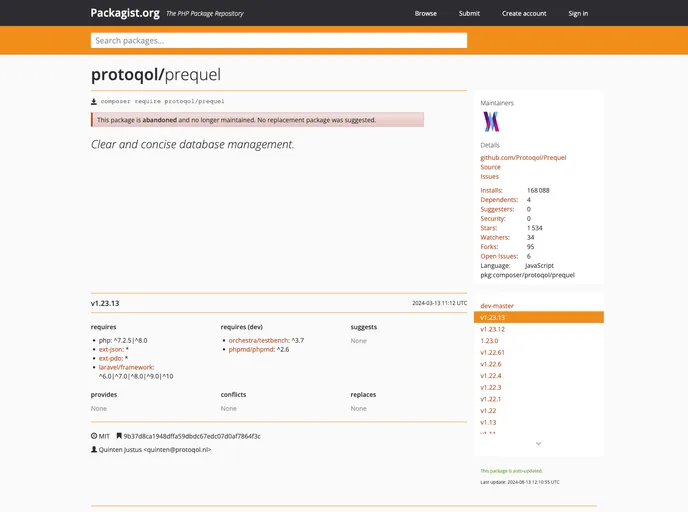Click the MIT license icon

pos(94,436)
